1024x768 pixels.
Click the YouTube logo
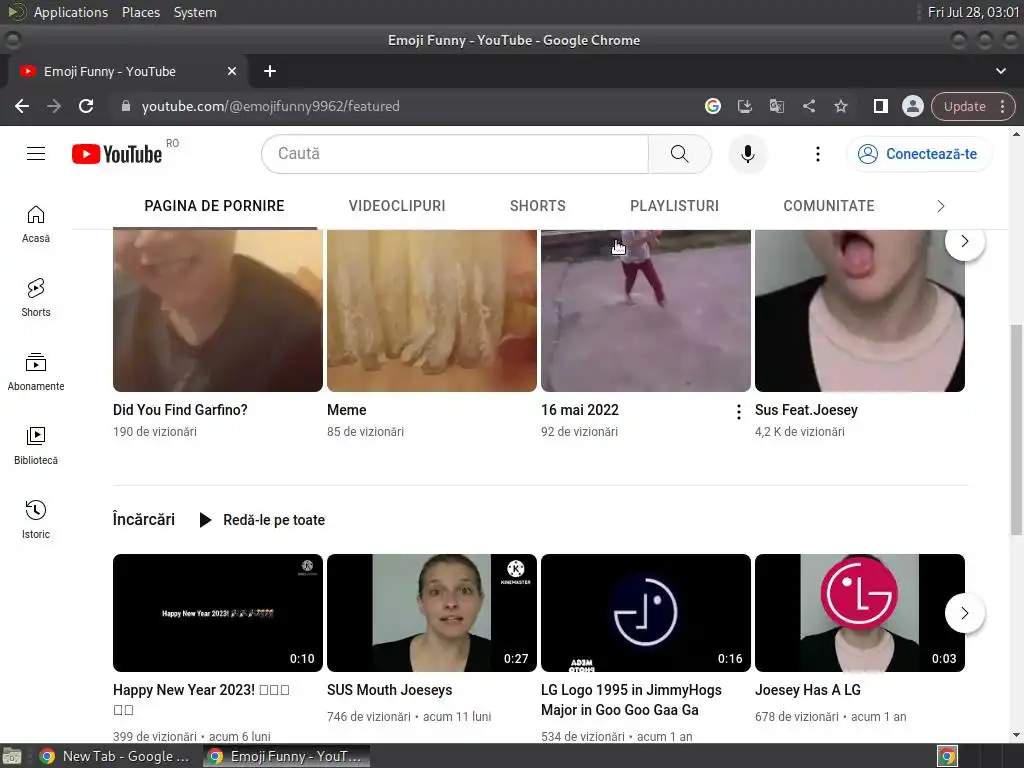pos(117,154)
